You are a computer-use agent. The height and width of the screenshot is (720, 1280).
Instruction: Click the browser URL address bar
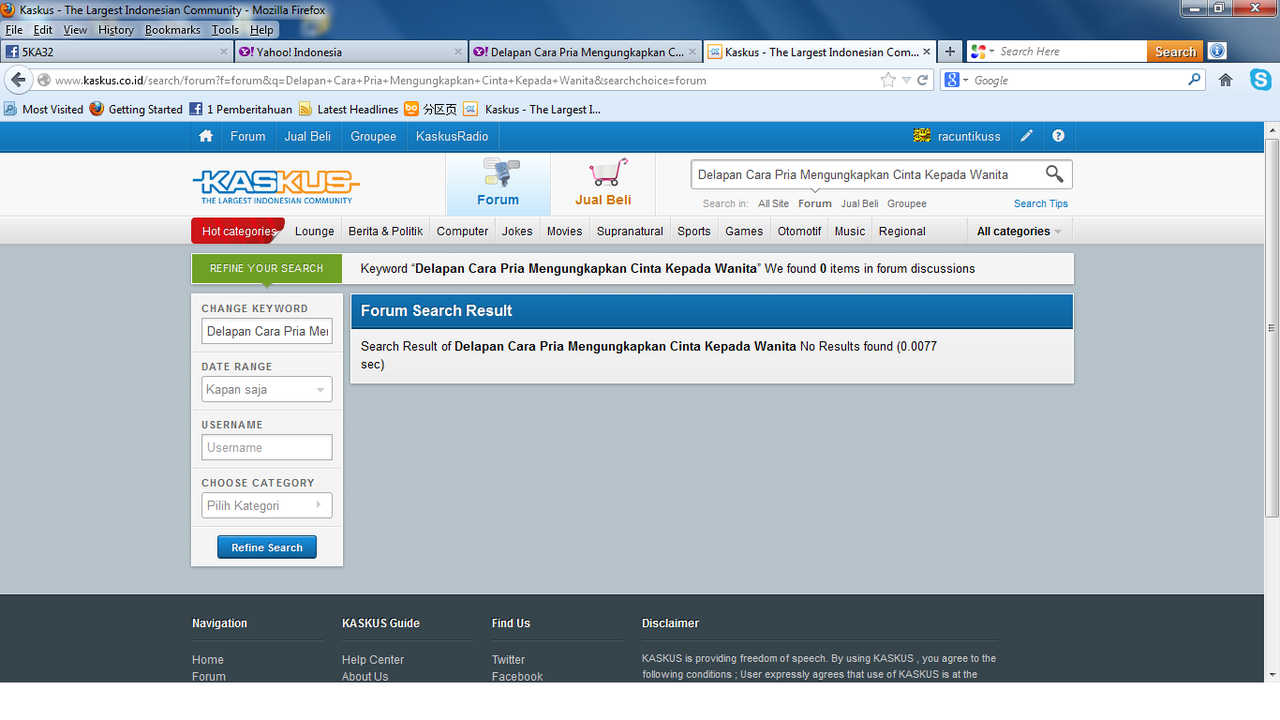point(465,80)
